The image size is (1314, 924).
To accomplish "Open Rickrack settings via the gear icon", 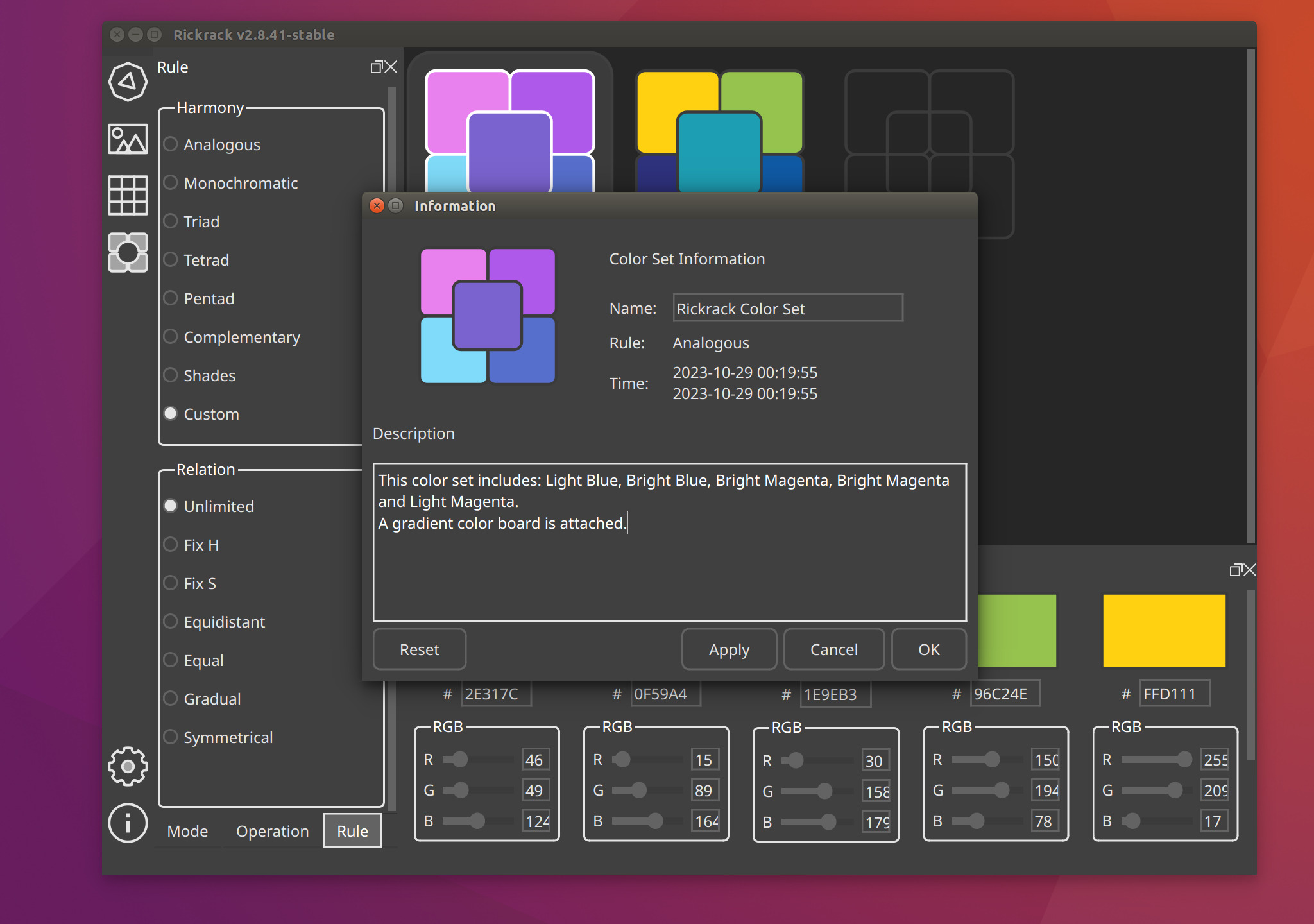I will 128,766.
